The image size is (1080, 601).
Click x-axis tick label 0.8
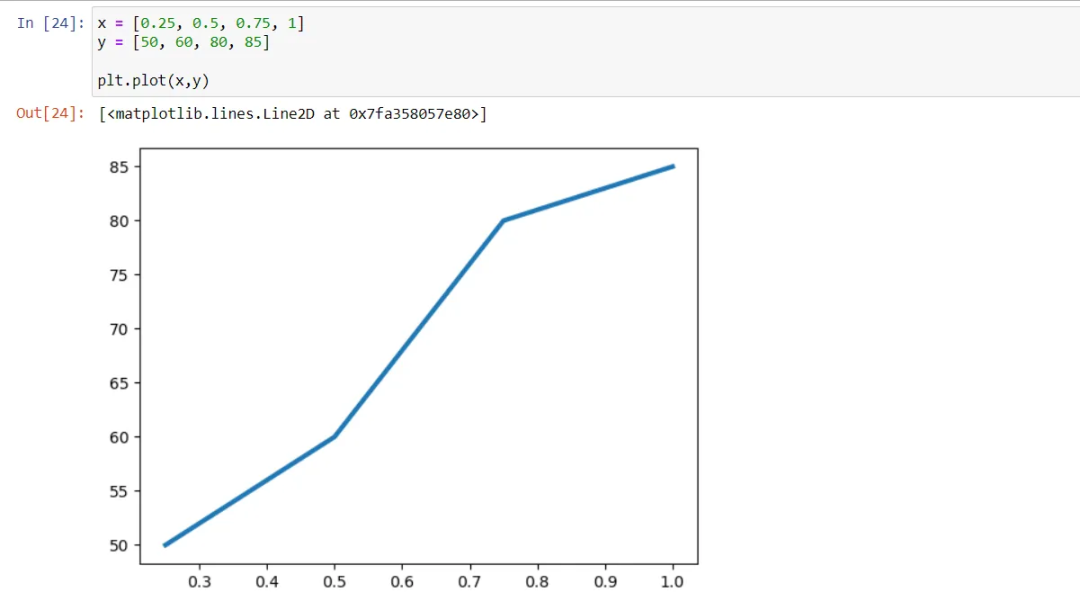[537, 582]
